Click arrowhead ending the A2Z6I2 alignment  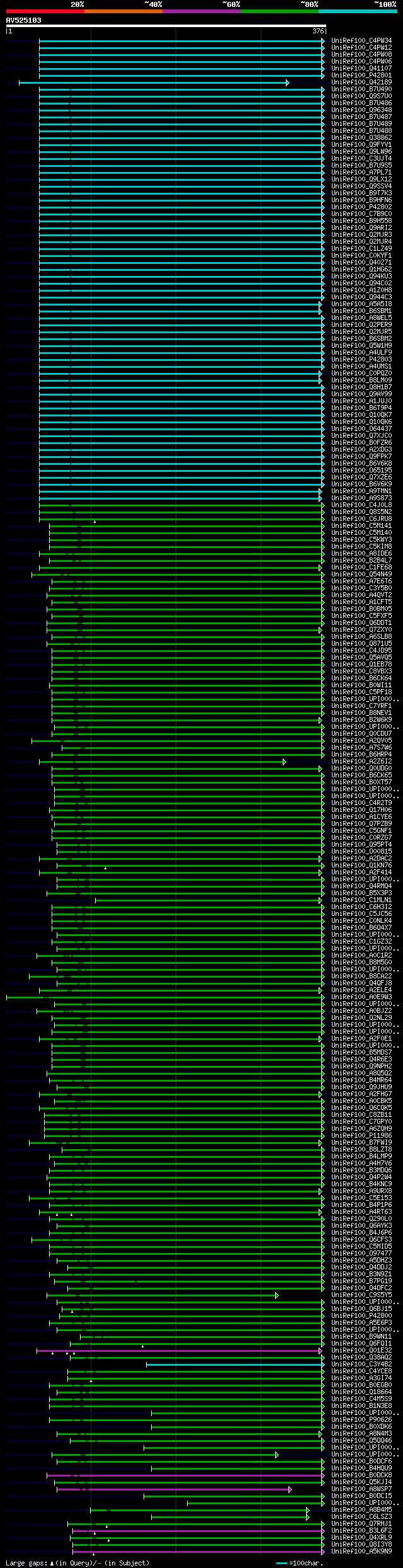pyautogui.click(x=285, y=762)
